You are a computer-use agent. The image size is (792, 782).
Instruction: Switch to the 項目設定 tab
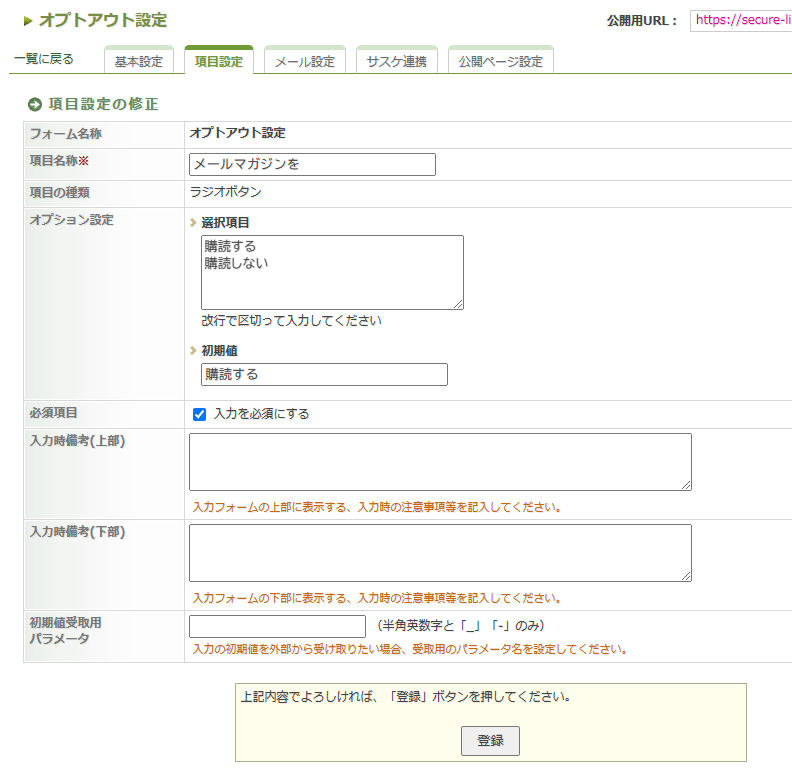click(218, 61)
